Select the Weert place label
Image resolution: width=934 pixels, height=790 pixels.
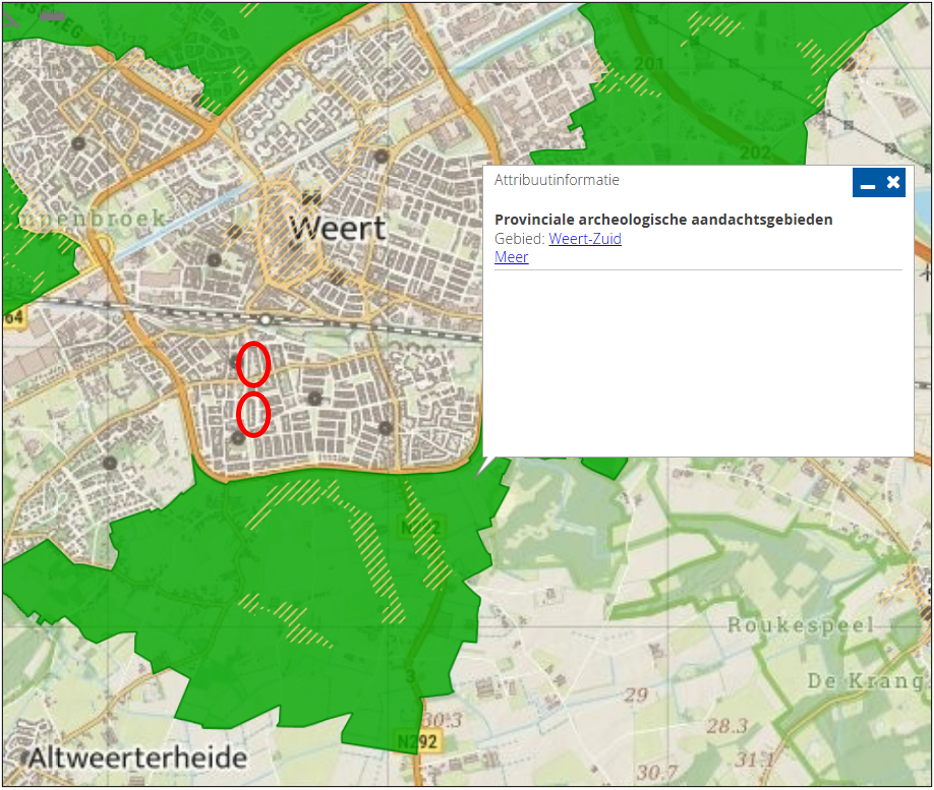pyautogui.click(x=337, y=229)
